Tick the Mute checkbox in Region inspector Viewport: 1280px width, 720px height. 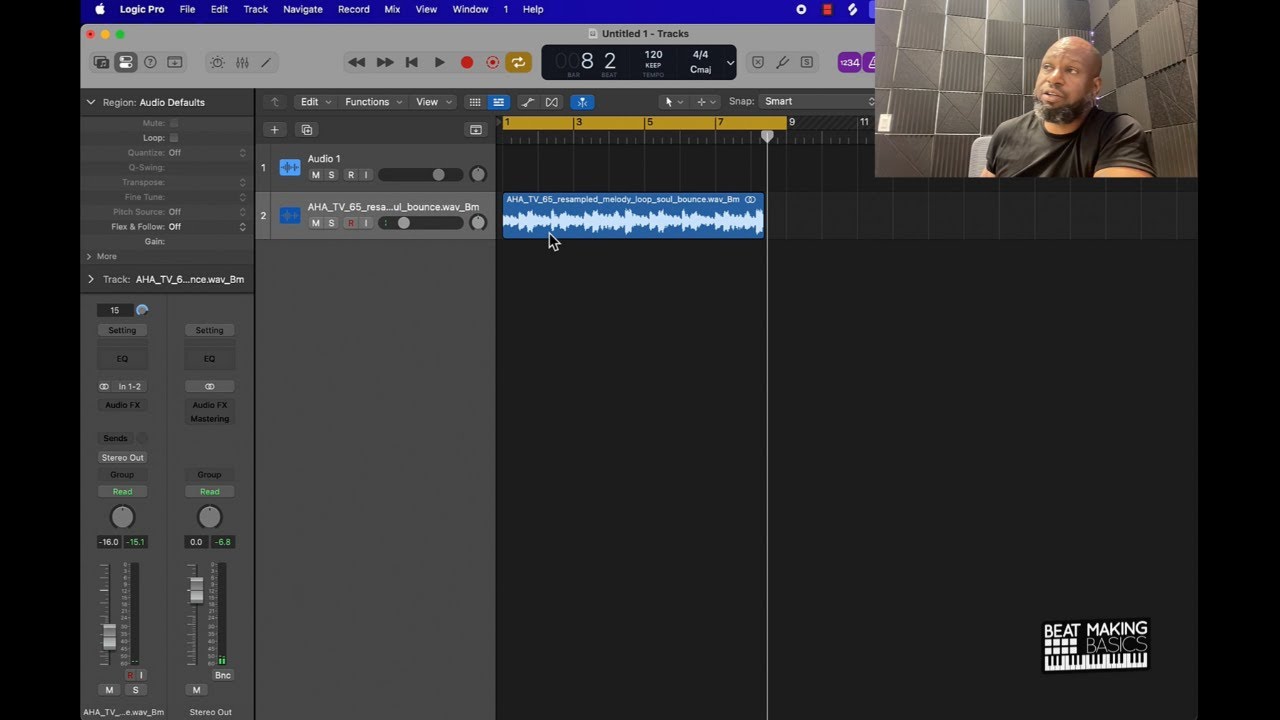pyautogui.click(x=174, y=123)
